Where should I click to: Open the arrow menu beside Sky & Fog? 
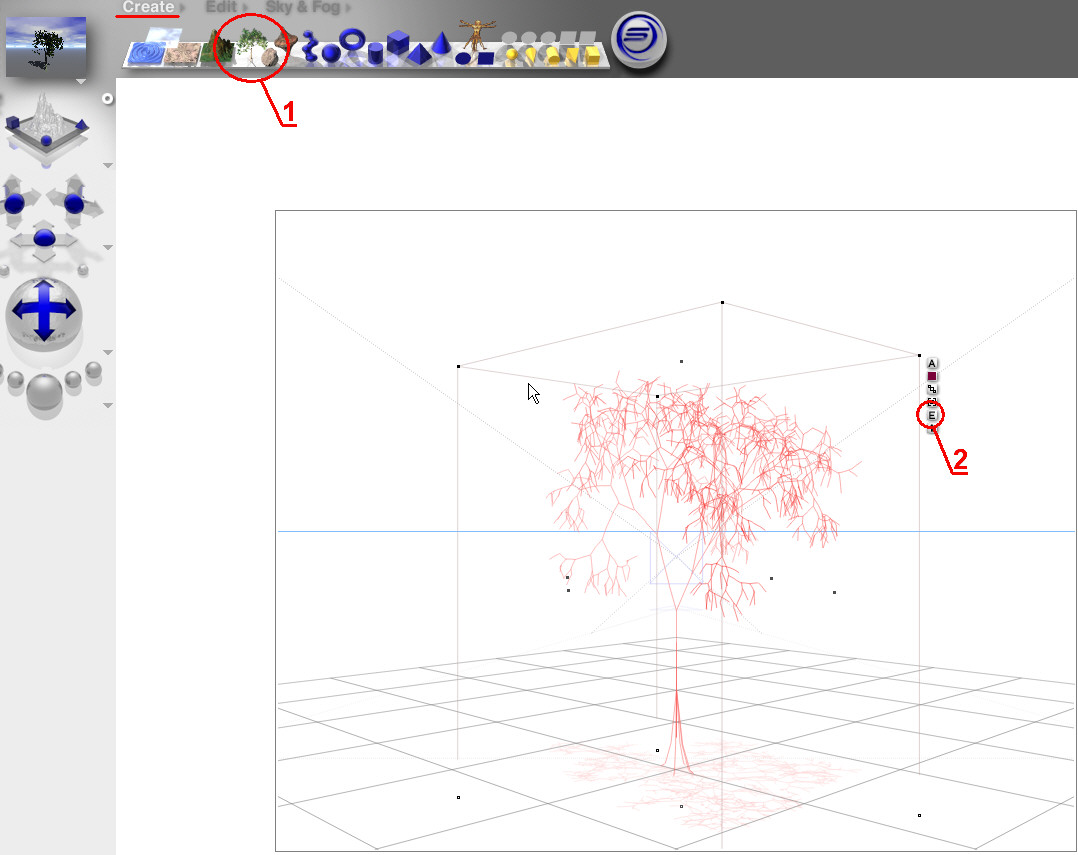[x=348, y=8]
